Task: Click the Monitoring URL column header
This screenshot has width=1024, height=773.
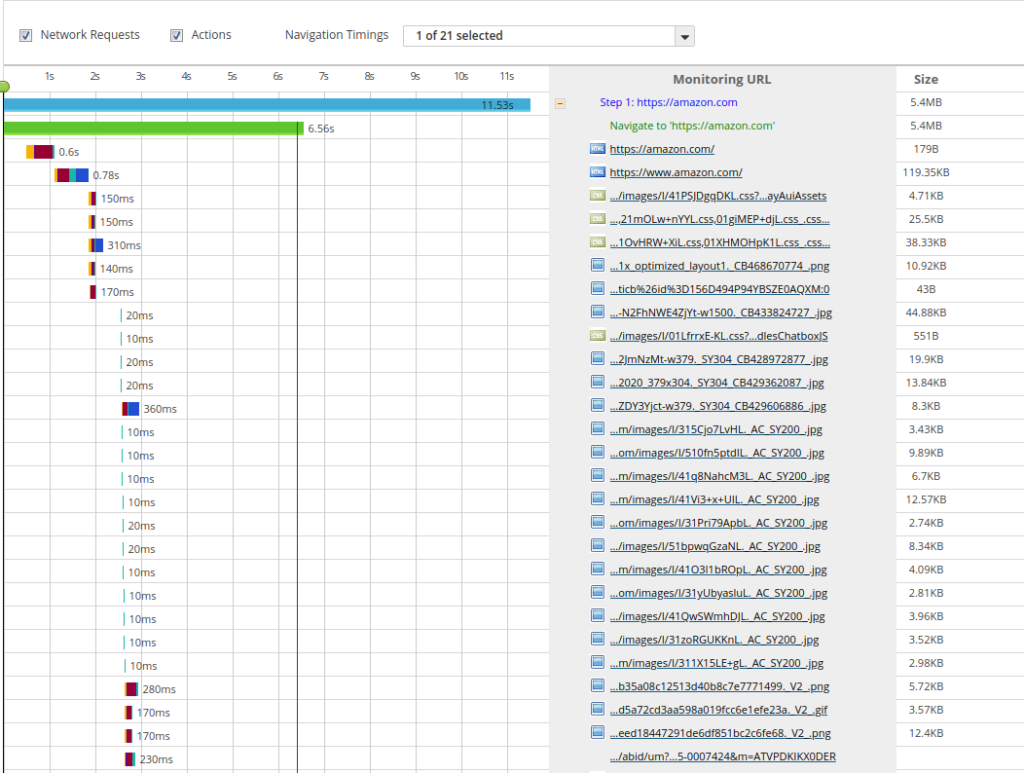Action: (x=721, y=79)
